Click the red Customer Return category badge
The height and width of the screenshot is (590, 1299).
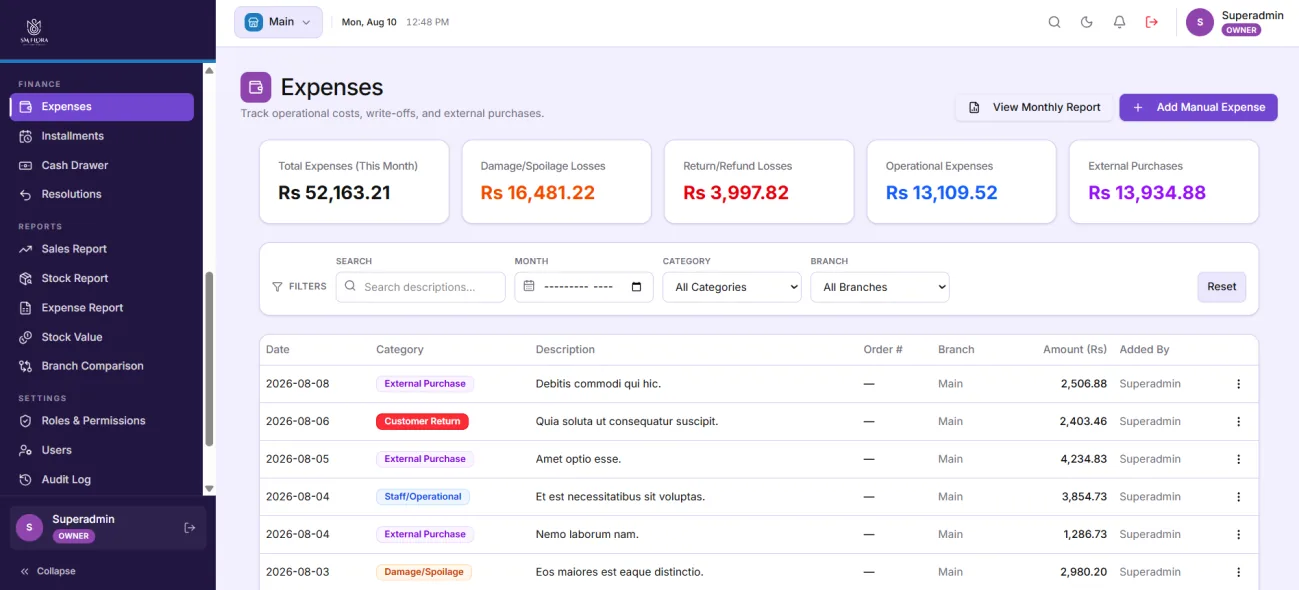tap(422, 422)
